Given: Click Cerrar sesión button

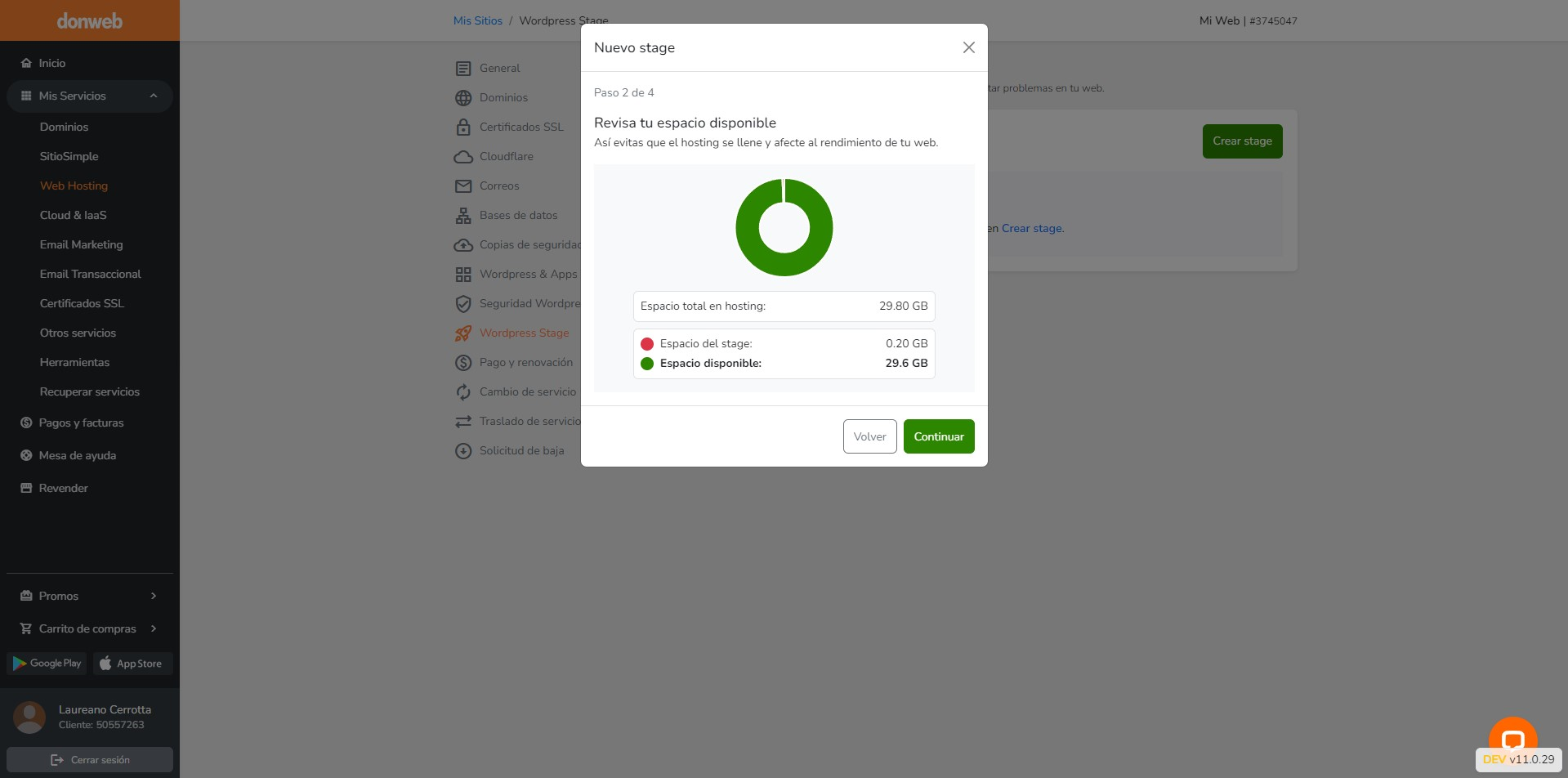Looking at the screenshot, I should pos(90,760).
